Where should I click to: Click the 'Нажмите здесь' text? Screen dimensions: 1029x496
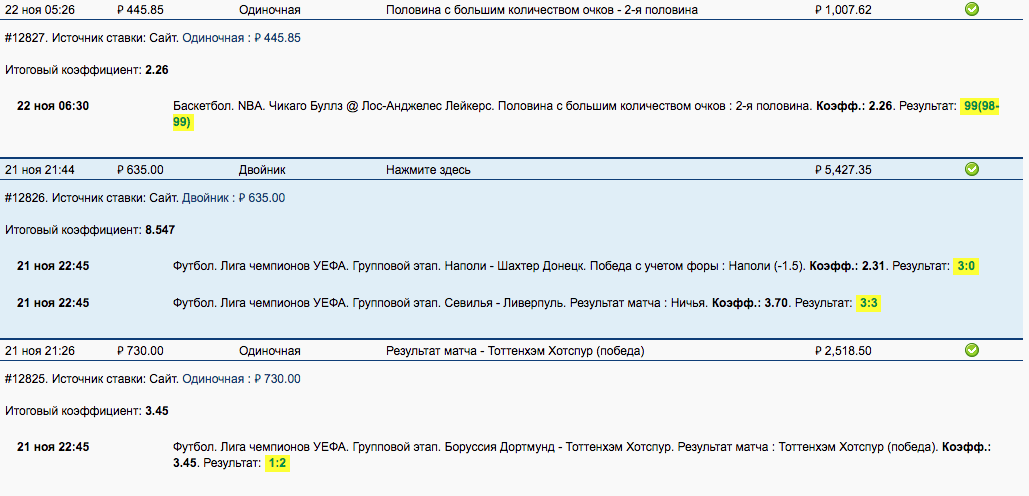tap(428, 170)
